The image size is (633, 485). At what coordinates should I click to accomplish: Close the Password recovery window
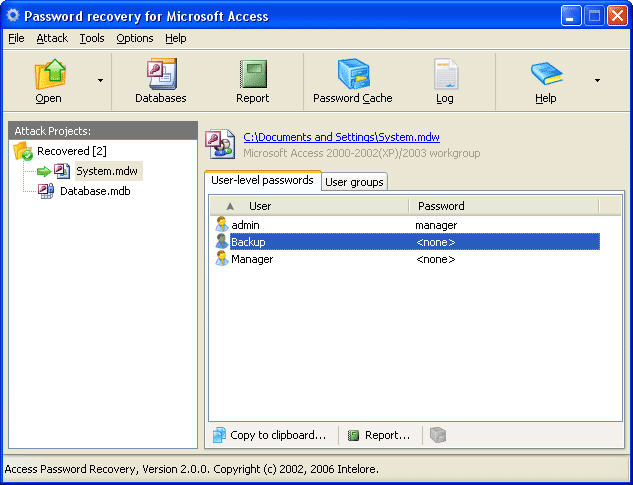point(618,16)
